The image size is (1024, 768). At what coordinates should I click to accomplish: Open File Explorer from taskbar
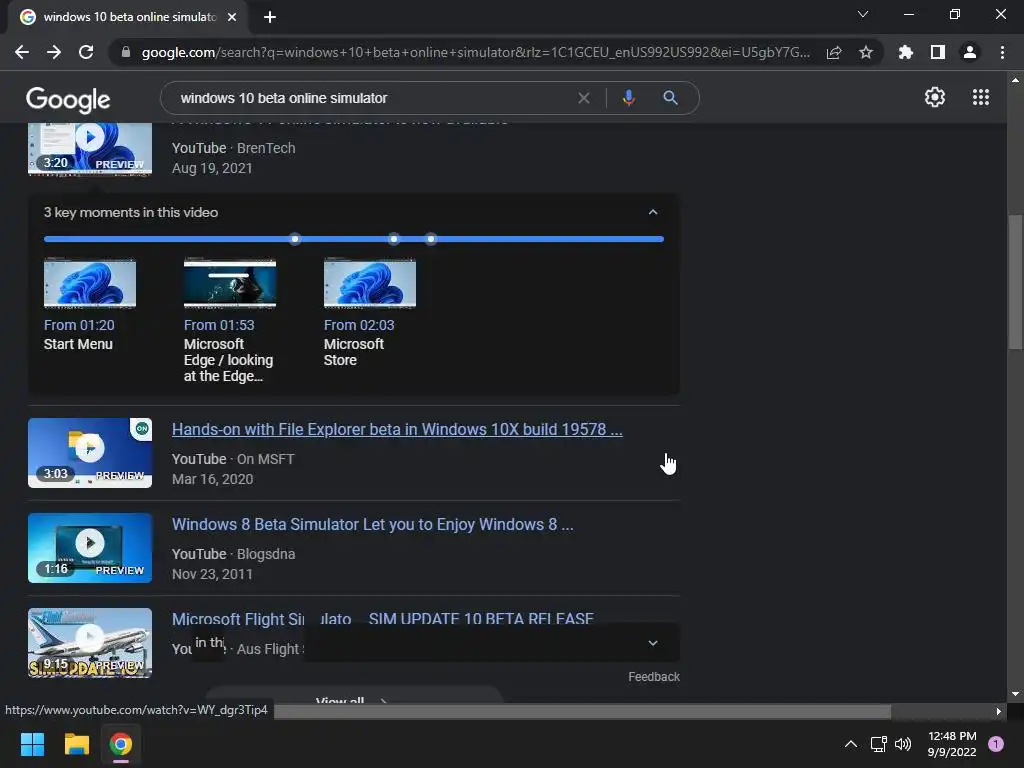(76, 744)
